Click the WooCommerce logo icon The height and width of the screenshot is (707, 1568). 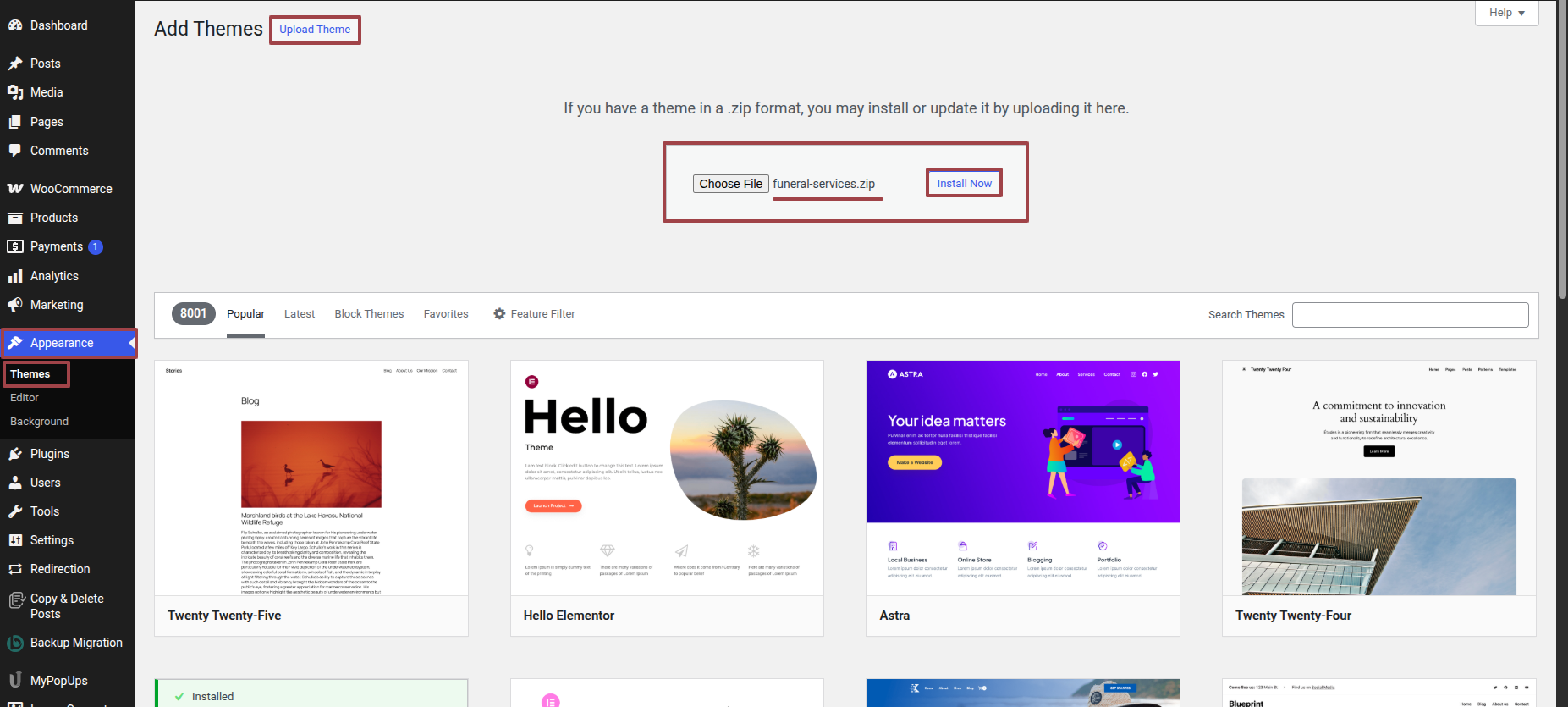(x=15, y=189)
